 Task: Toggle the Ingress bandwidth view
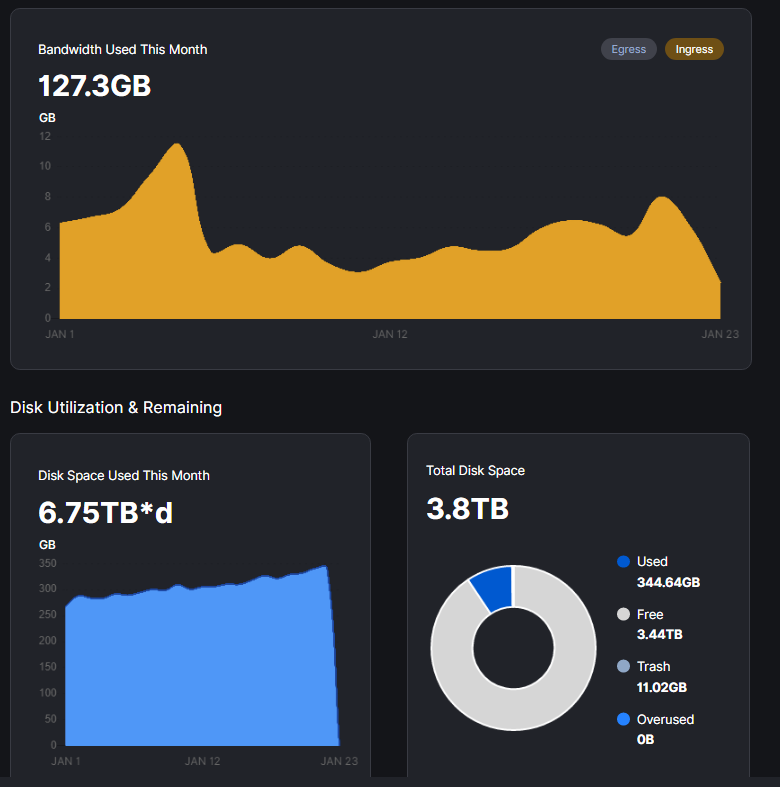(694, 49)
